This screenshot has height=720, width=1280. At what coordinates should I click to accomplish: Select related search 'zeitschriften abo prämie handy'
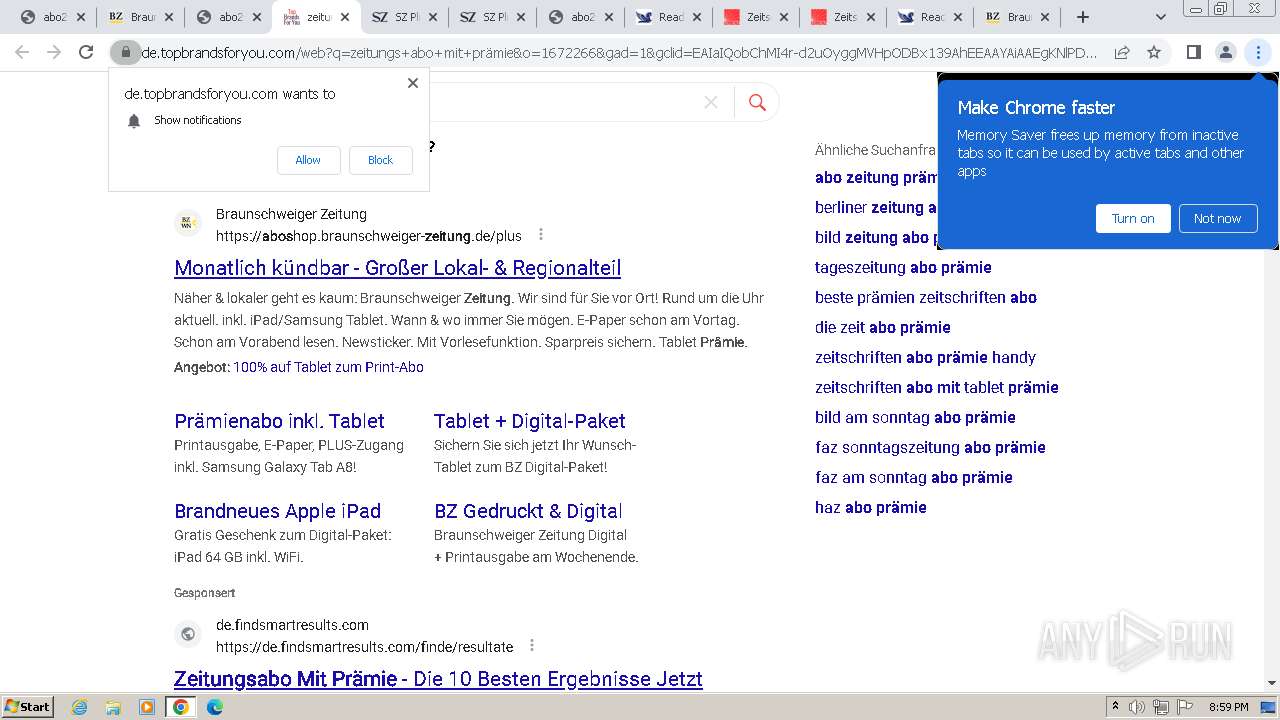(x=925, y=357)
